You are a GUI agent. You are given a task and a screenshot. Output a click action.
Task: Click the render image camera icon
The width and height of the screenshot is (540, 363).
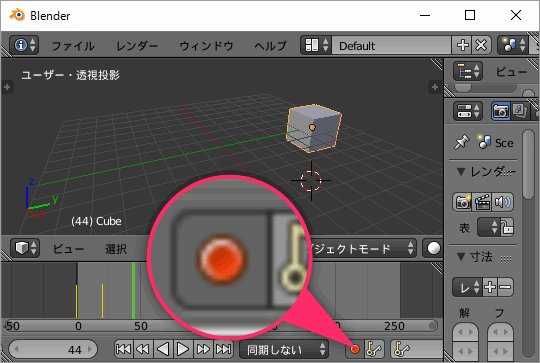(463, 202)
